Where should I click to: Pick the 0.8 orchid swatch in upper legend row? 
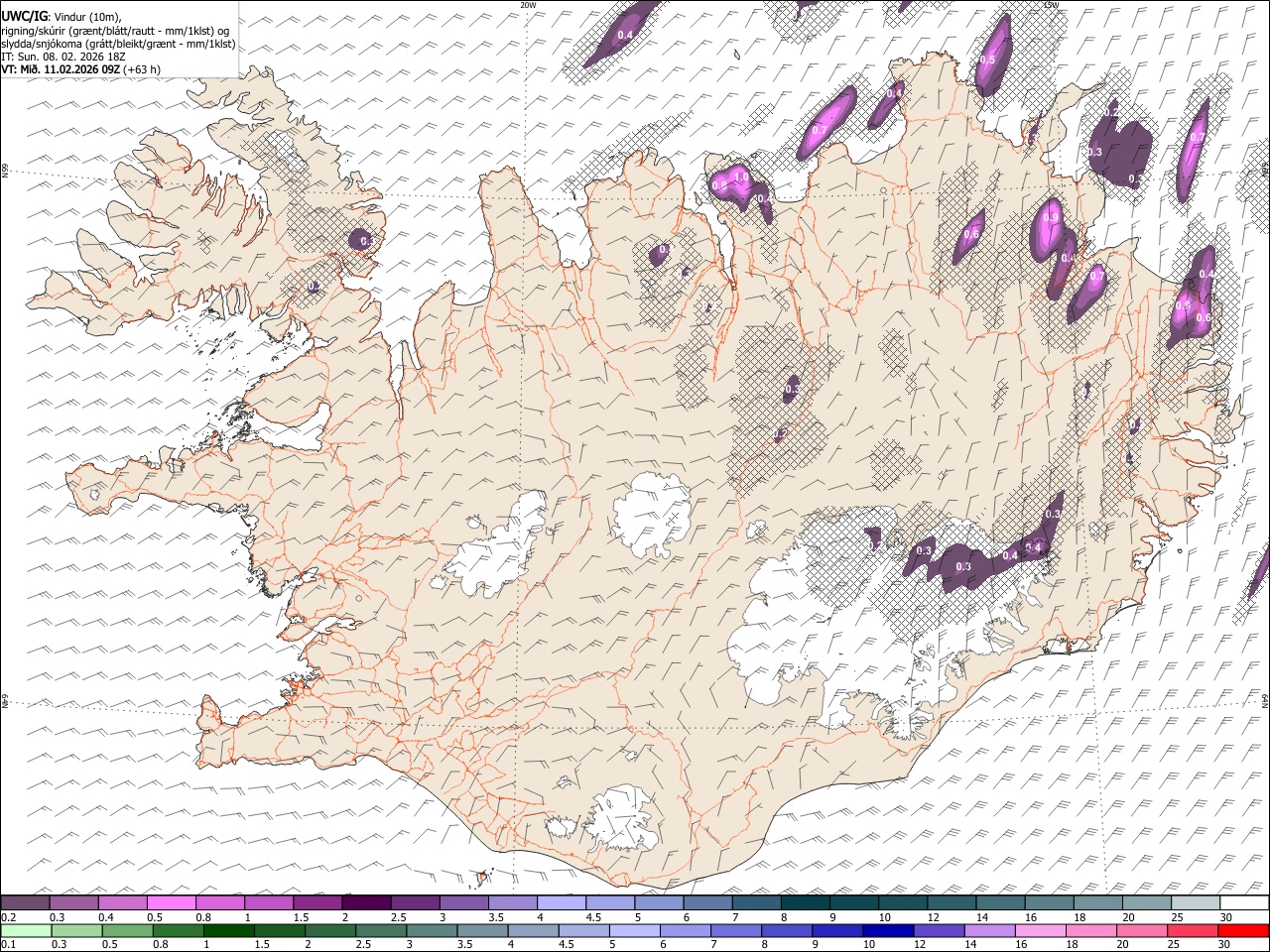pyautogui.click(x=219, y=902)
